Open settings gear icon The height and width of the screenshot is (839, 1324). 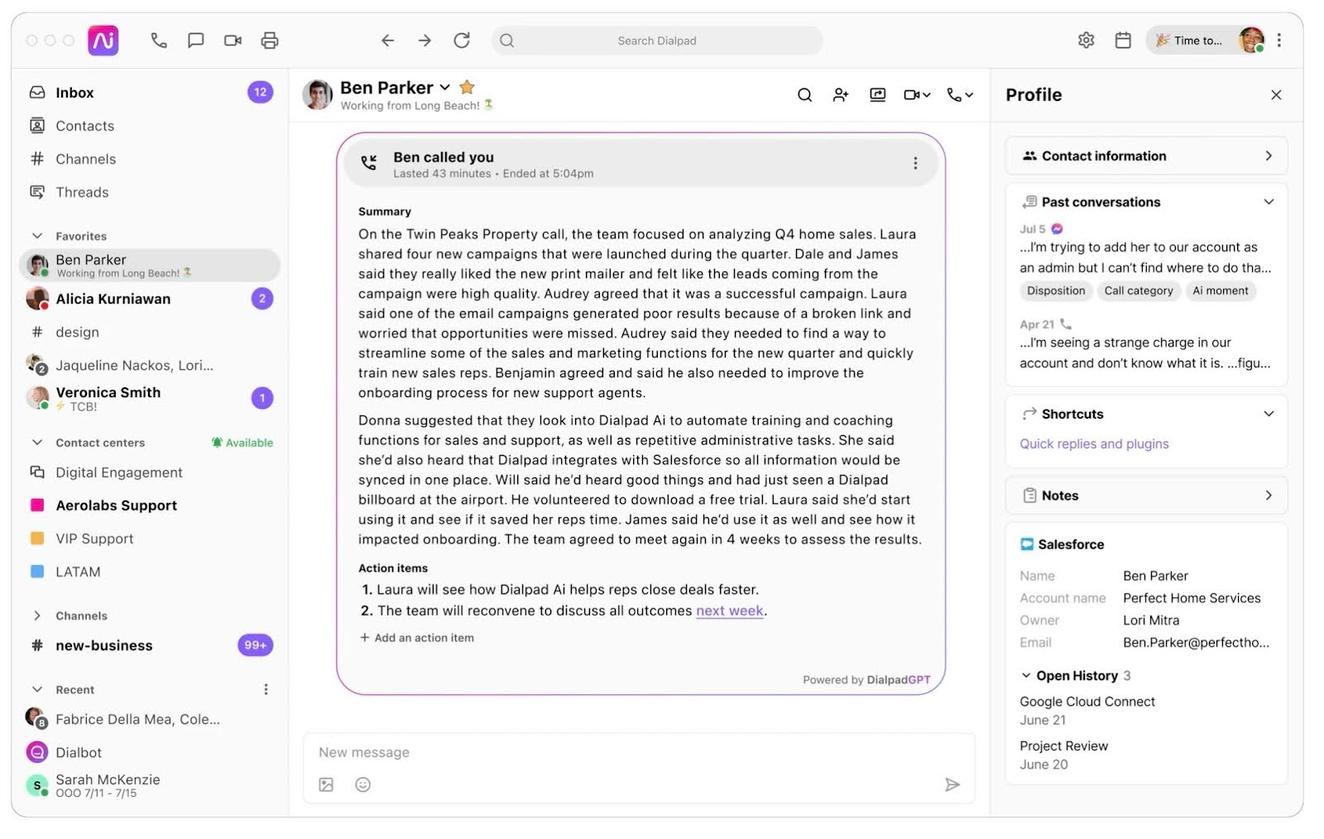point(1086,40)
